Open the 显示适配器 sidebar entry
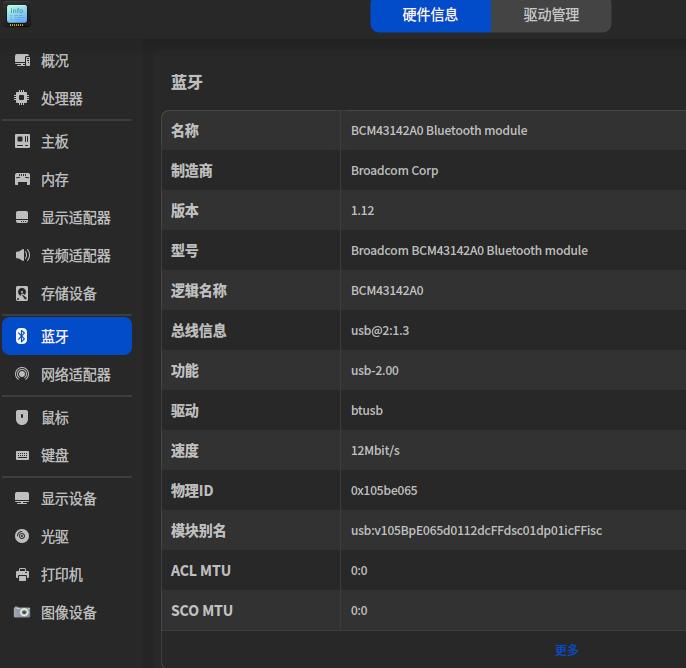686x668 pixels. (x=67, y=217)
